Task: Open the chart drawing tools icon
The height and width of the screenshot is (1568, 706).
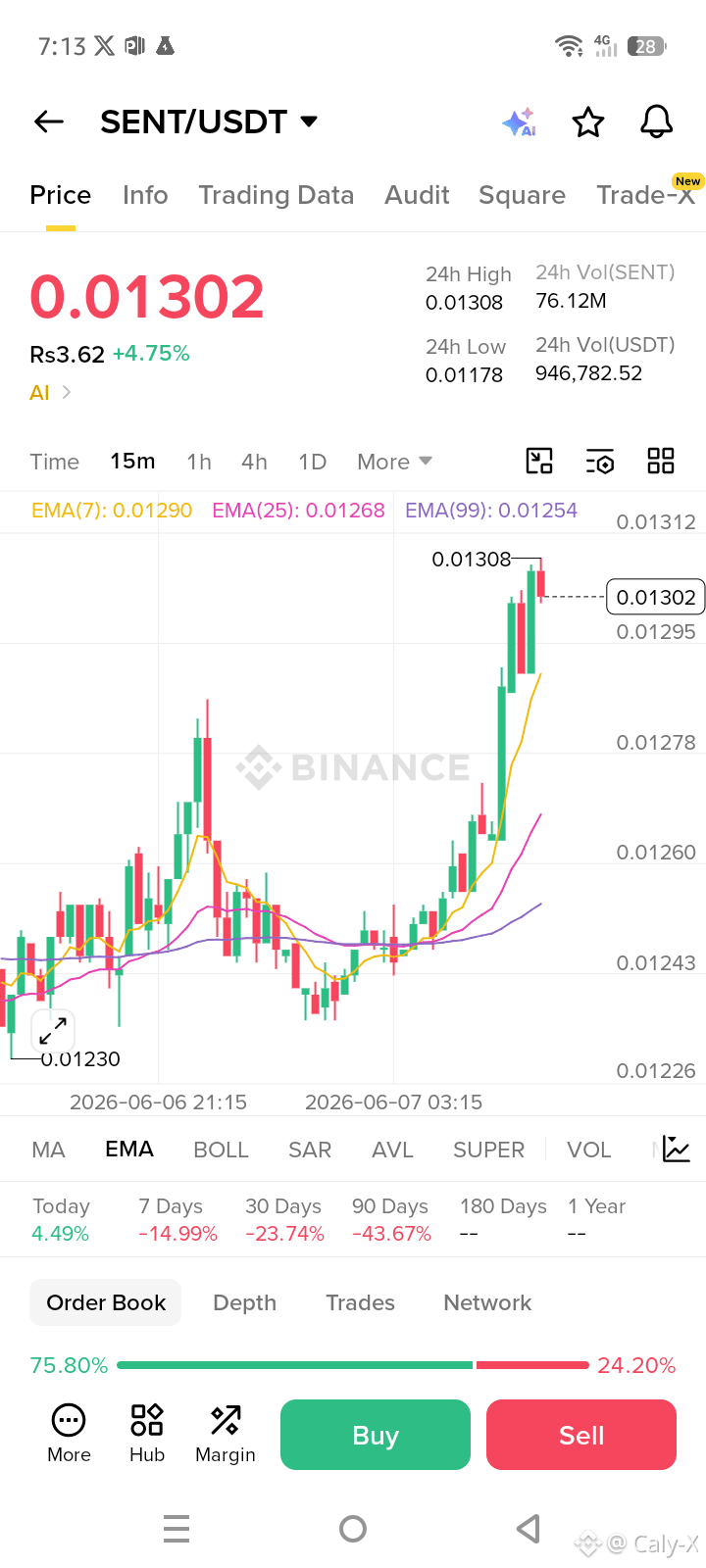Action: 539,461
